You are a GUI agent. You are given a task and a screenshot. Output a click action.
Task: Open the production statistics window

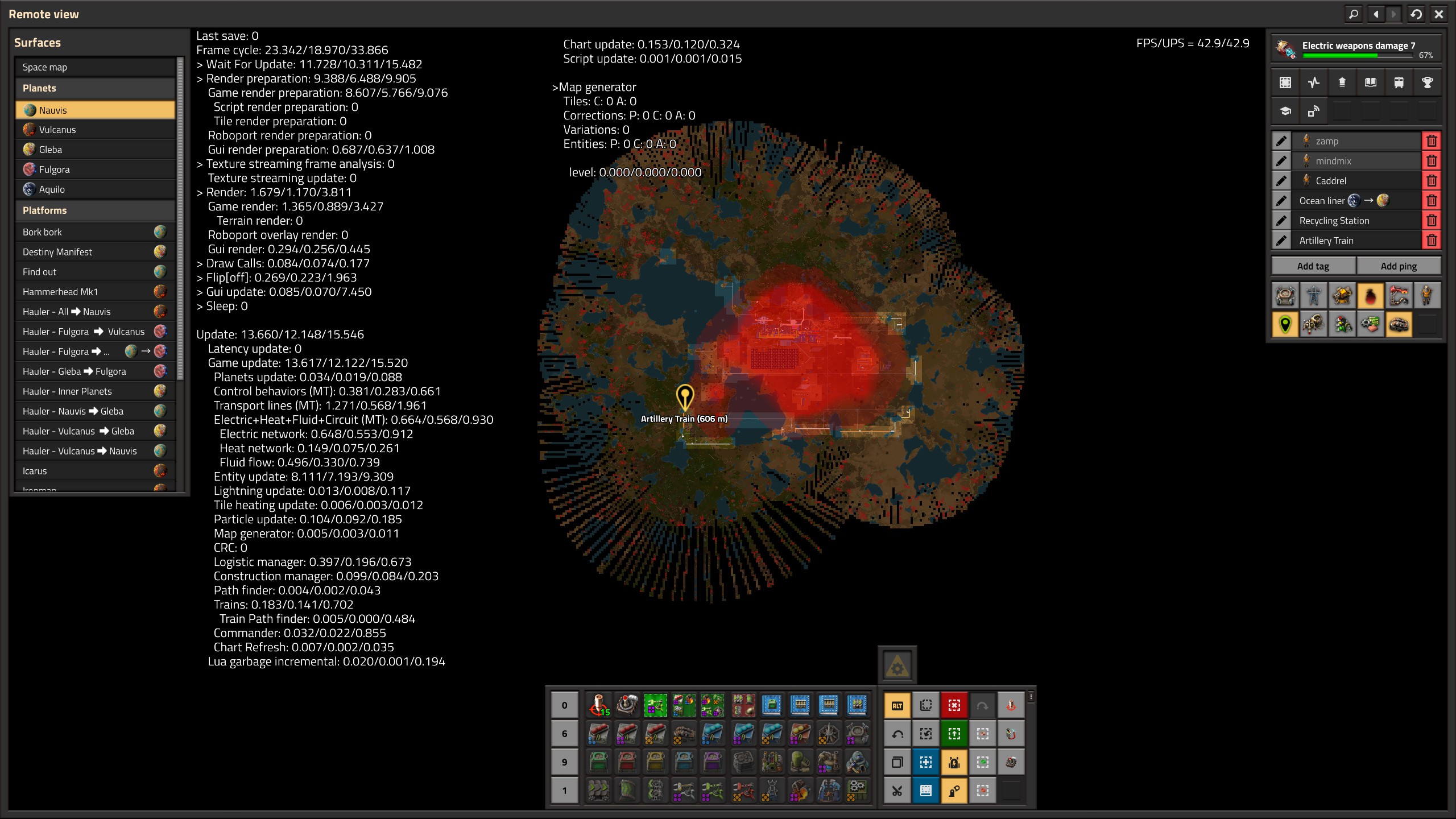pos(1314,82)
